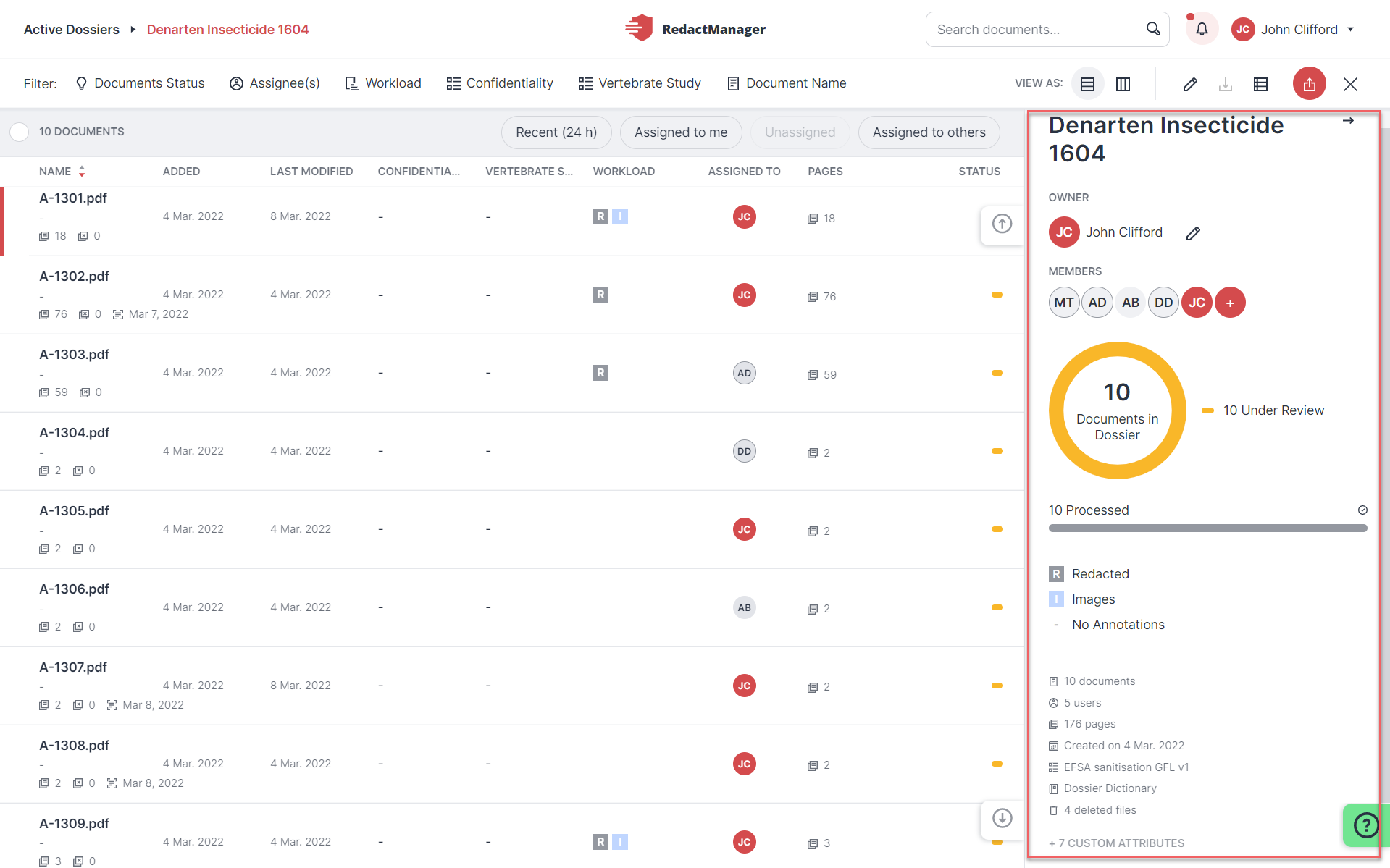Image resolution: width=1390 pixels, height=868 pixels.
Task: Switch to list view layout
Action: pos(1087,84)
